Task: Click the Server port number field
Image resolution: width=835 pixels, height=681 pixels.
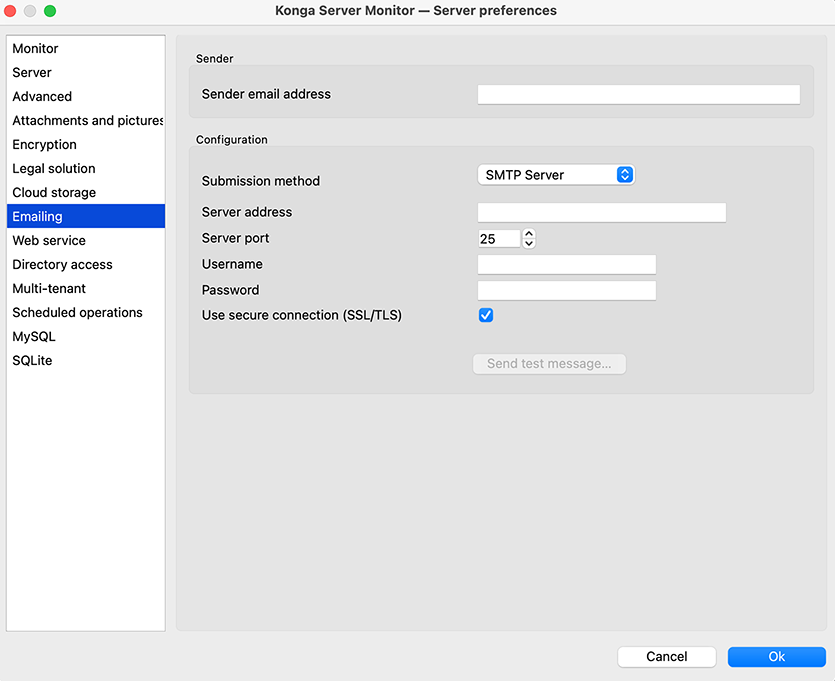Action: [x=498, y=239]
